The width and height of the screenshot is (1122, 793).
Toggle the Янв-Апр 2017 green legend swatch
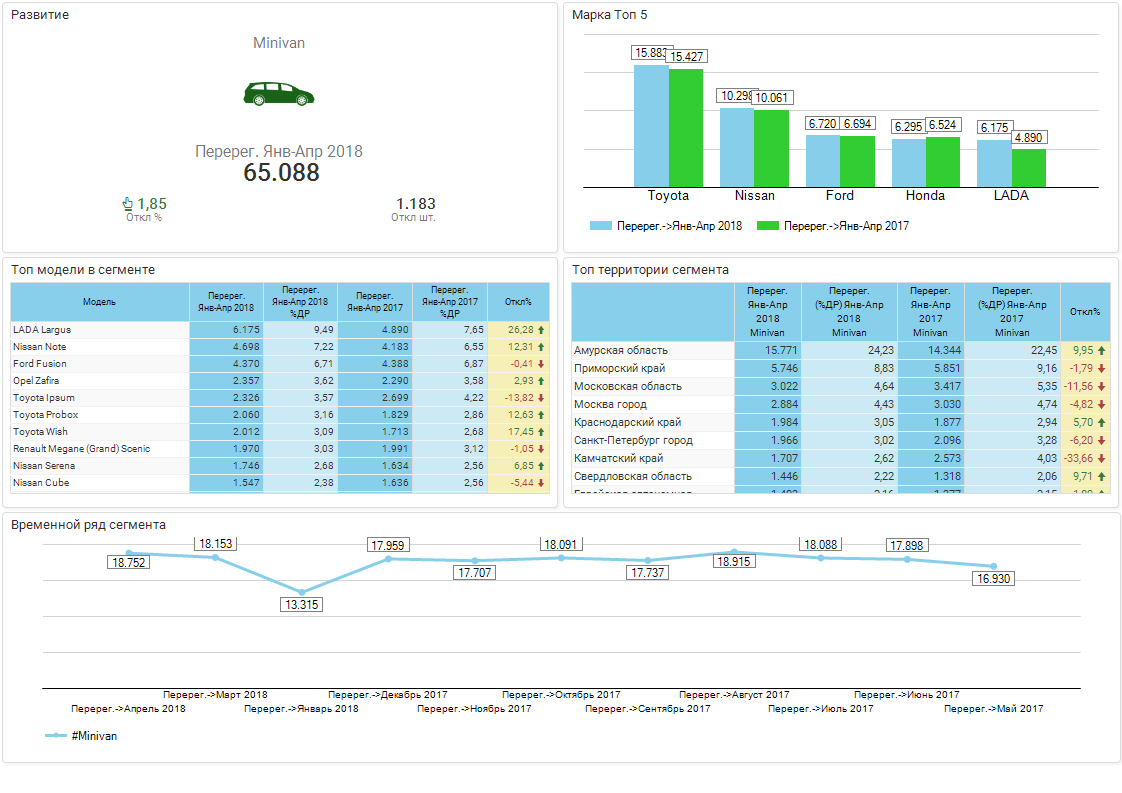(x=767, y=226)
